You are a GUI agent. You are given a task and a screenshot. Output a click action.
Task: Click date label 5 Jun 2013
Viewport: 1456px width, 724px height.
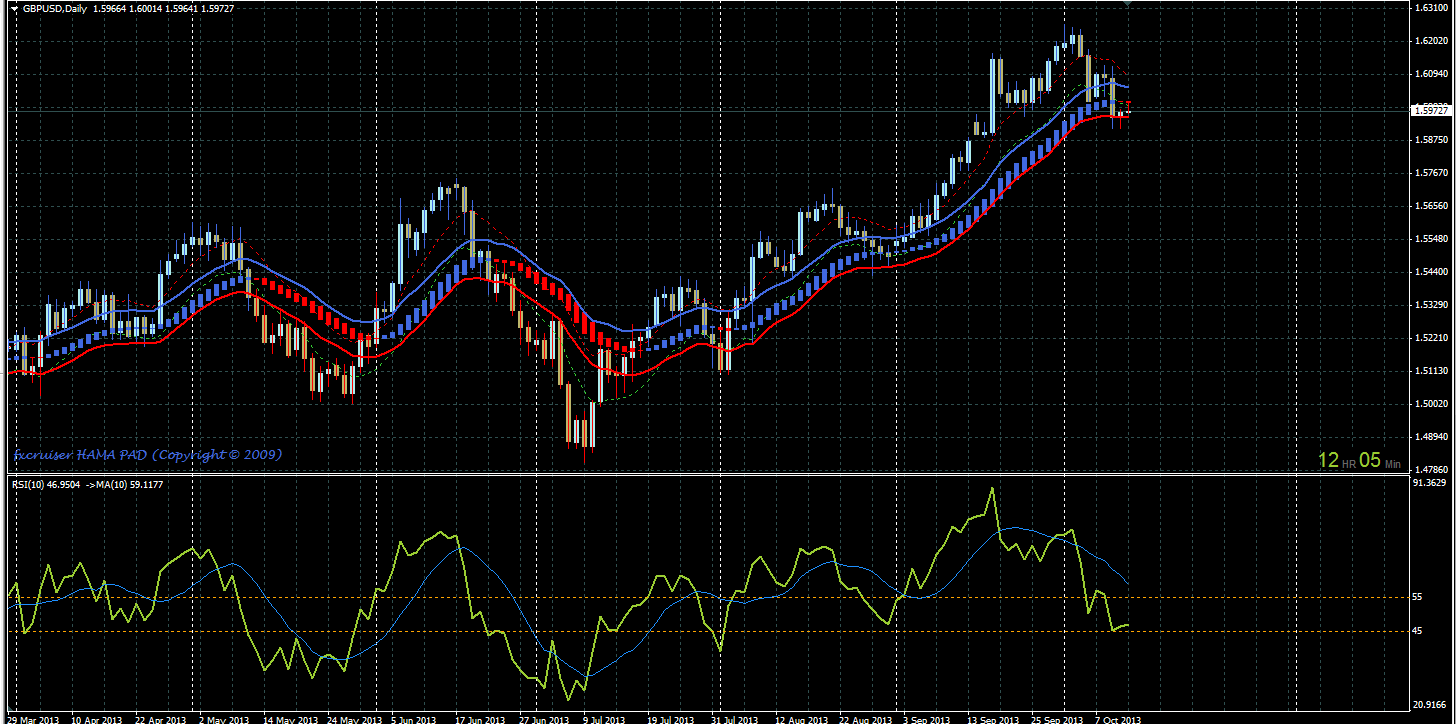coord(415,719)
